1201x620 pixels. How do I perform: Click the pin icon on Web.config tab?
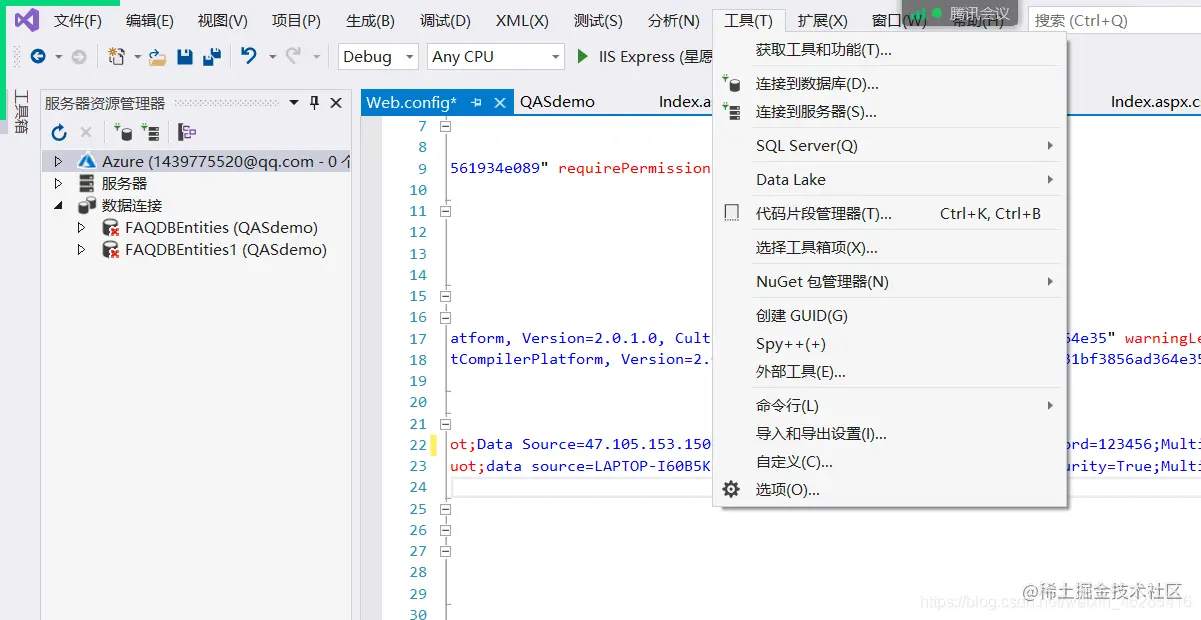point(476,102)
